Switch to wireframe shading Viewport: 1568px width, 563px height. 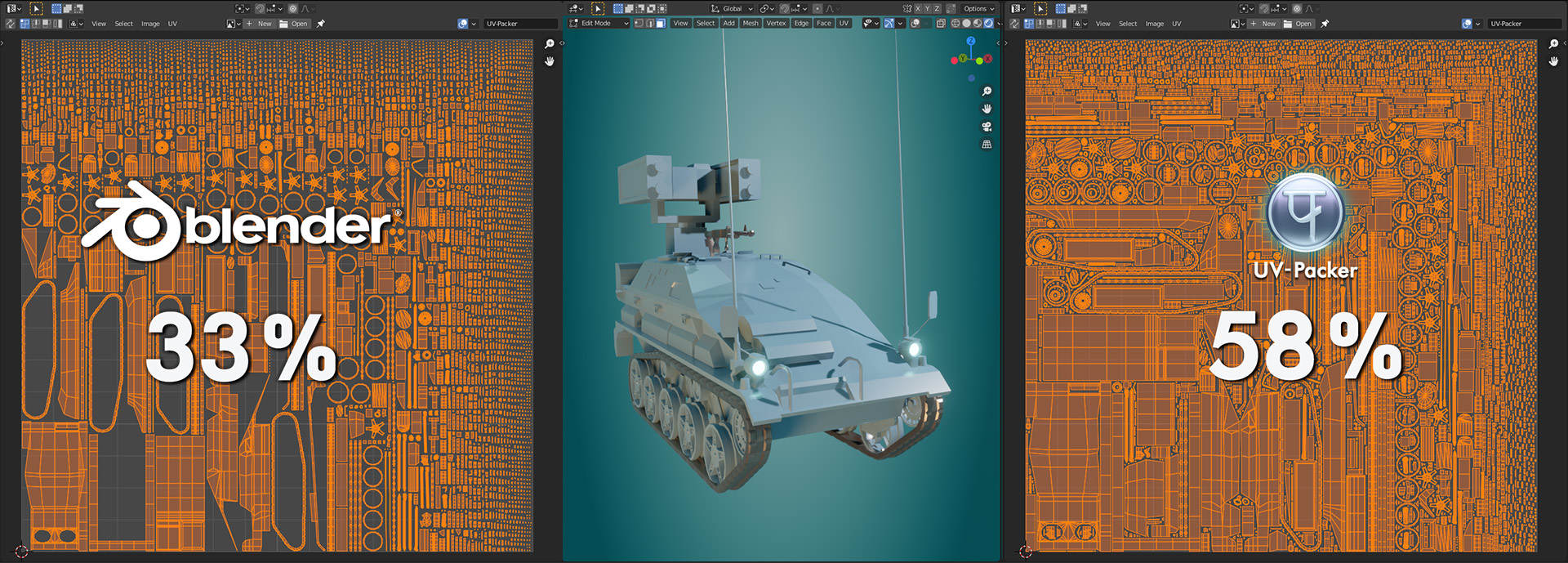click(955, 23)
